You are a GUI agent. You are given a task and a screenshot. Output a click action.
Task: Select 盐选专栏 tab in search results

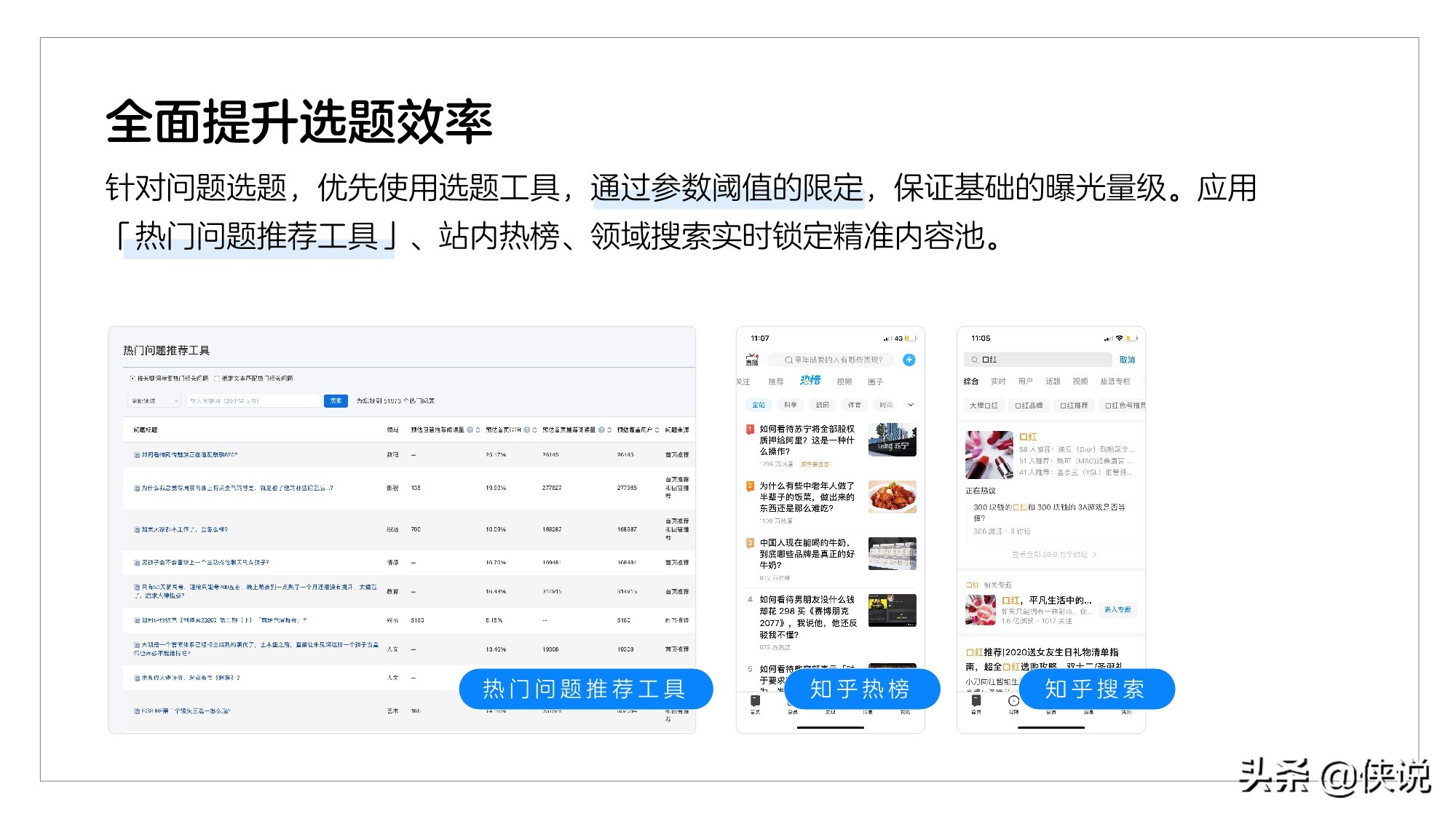(1115, 381)
